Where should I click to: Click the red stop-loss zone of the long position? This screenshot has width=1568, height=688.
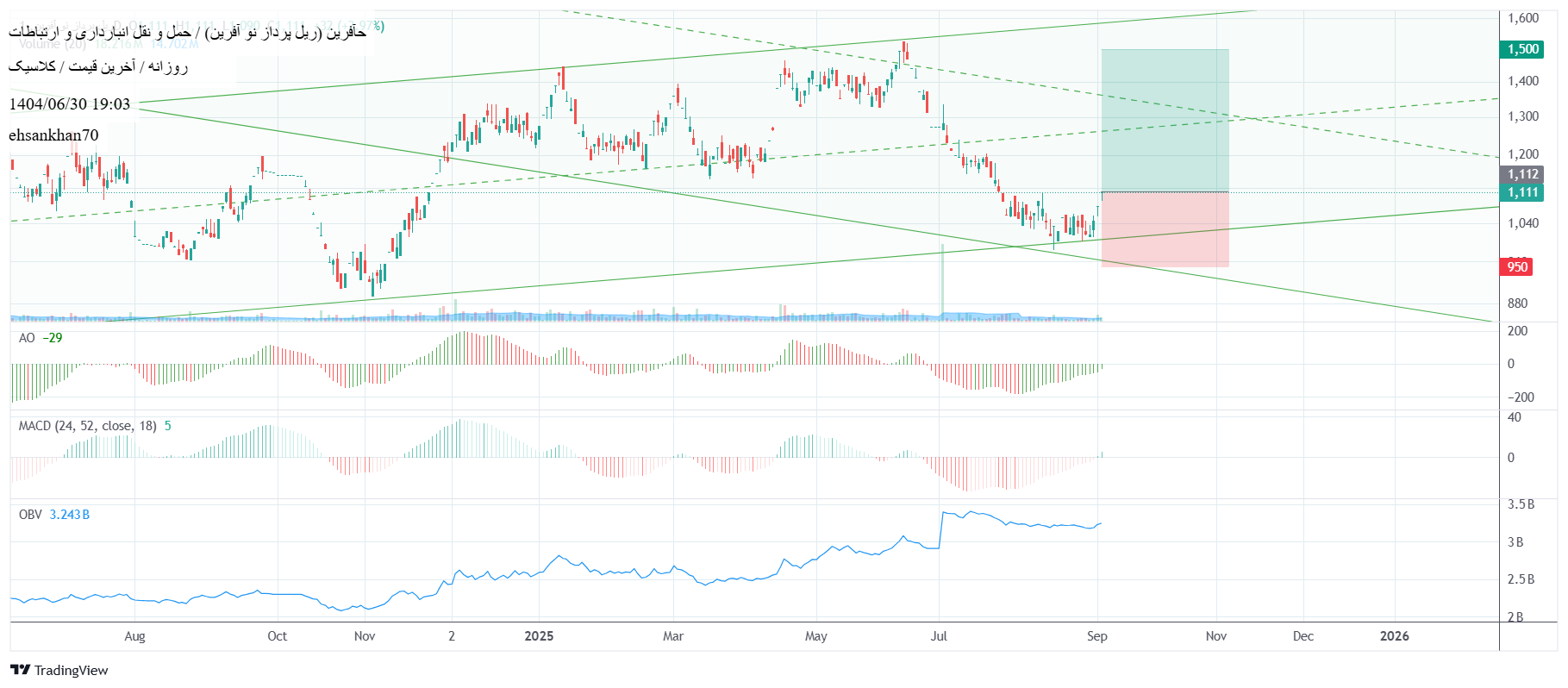pyautogui.click(x=1164, y=229)
